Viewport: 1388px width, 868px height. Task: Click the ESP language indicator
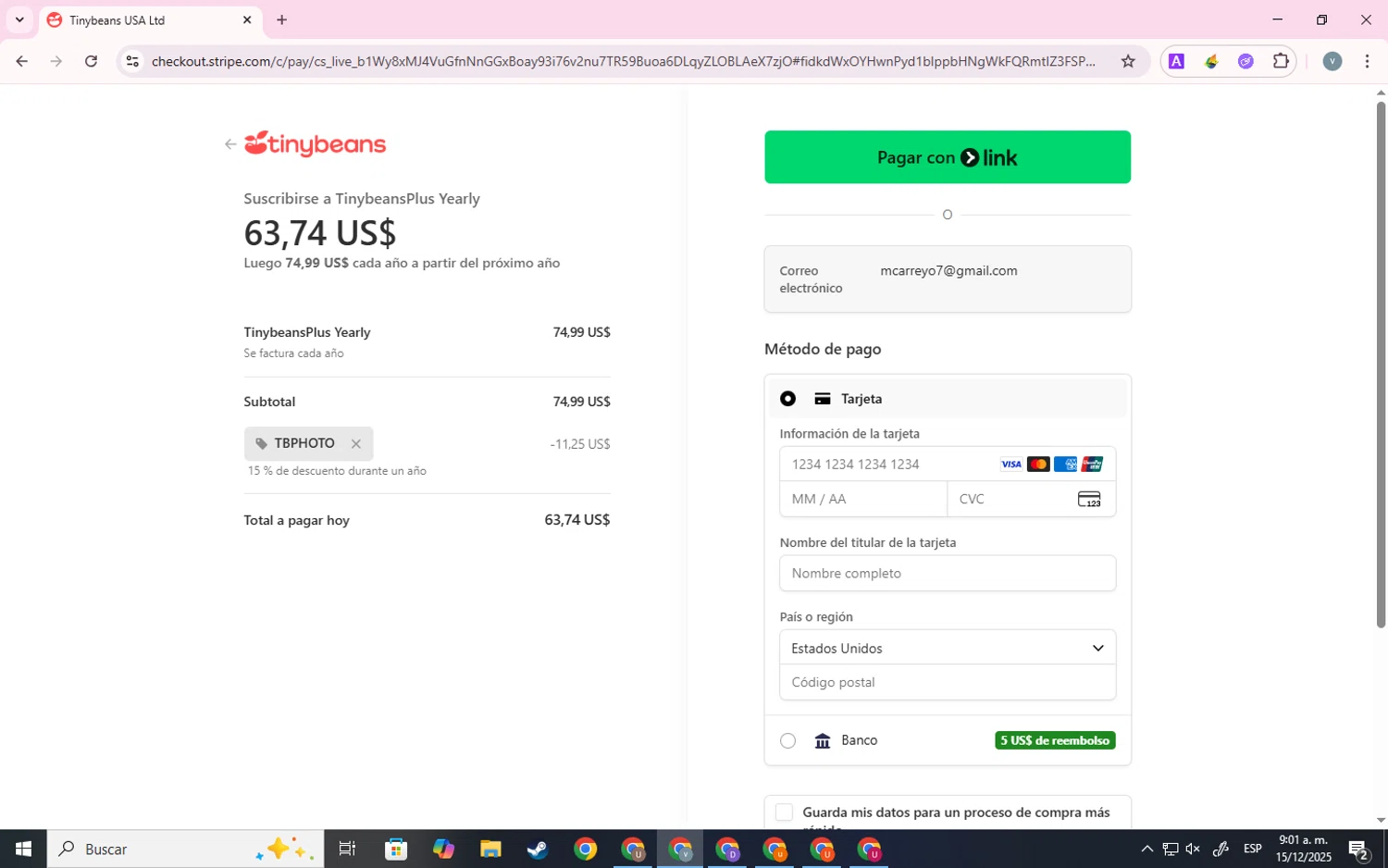pos(1253,849)
